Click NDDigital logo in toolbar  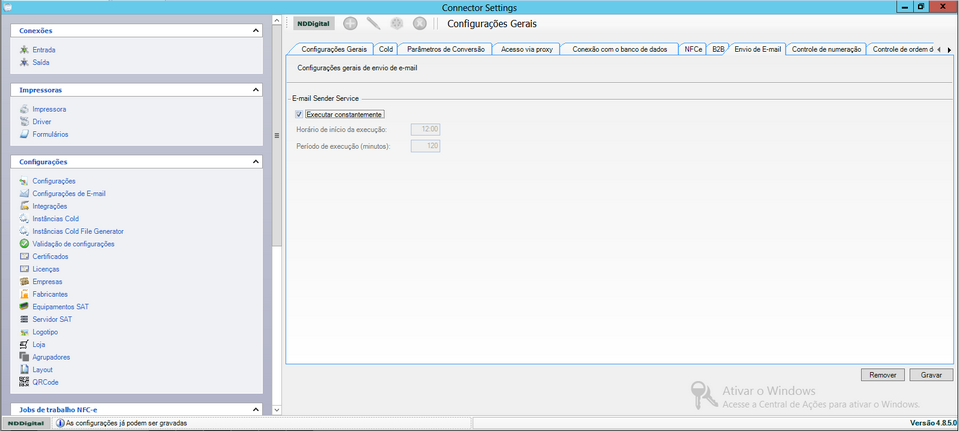314,24
